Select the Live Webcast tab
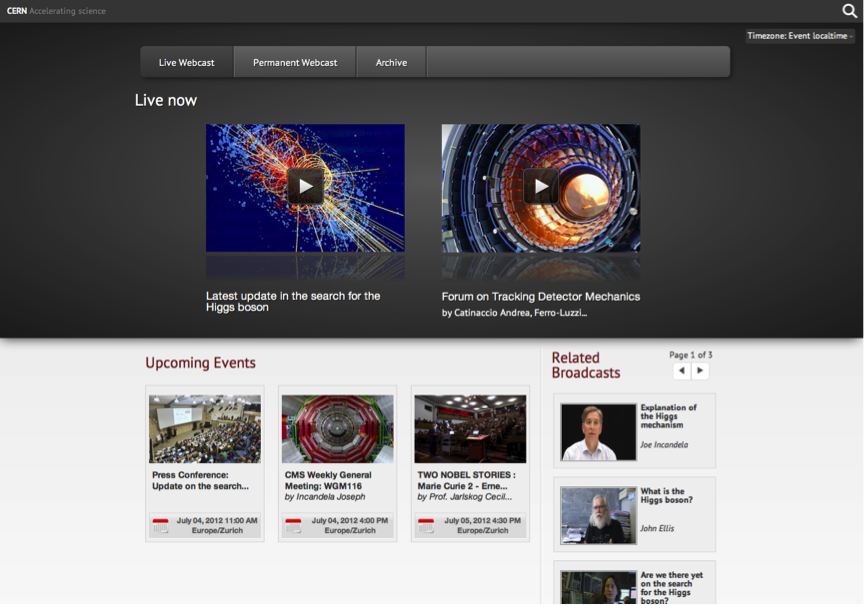Viewport: 864px width, 605px height. 186,61
